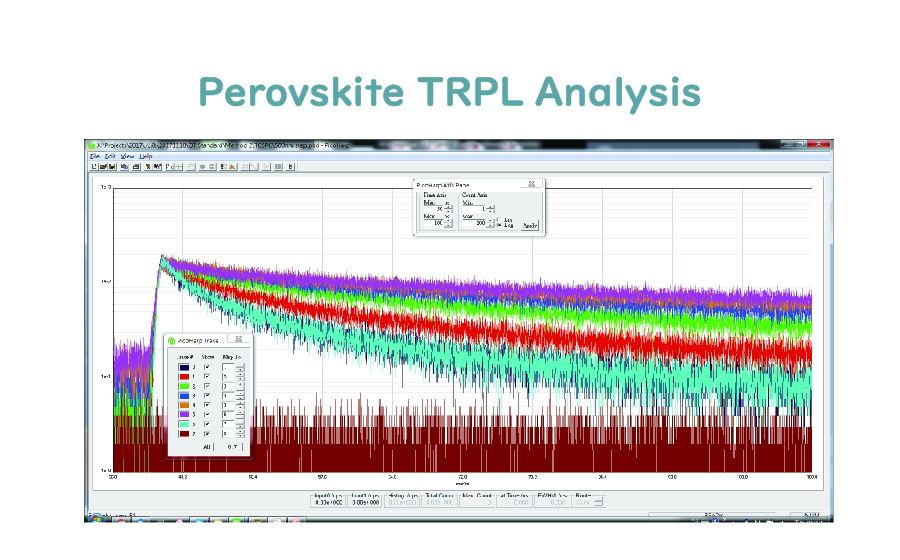
Task: Uncheck Show for trace 7
Action: (x=207, y=434)
